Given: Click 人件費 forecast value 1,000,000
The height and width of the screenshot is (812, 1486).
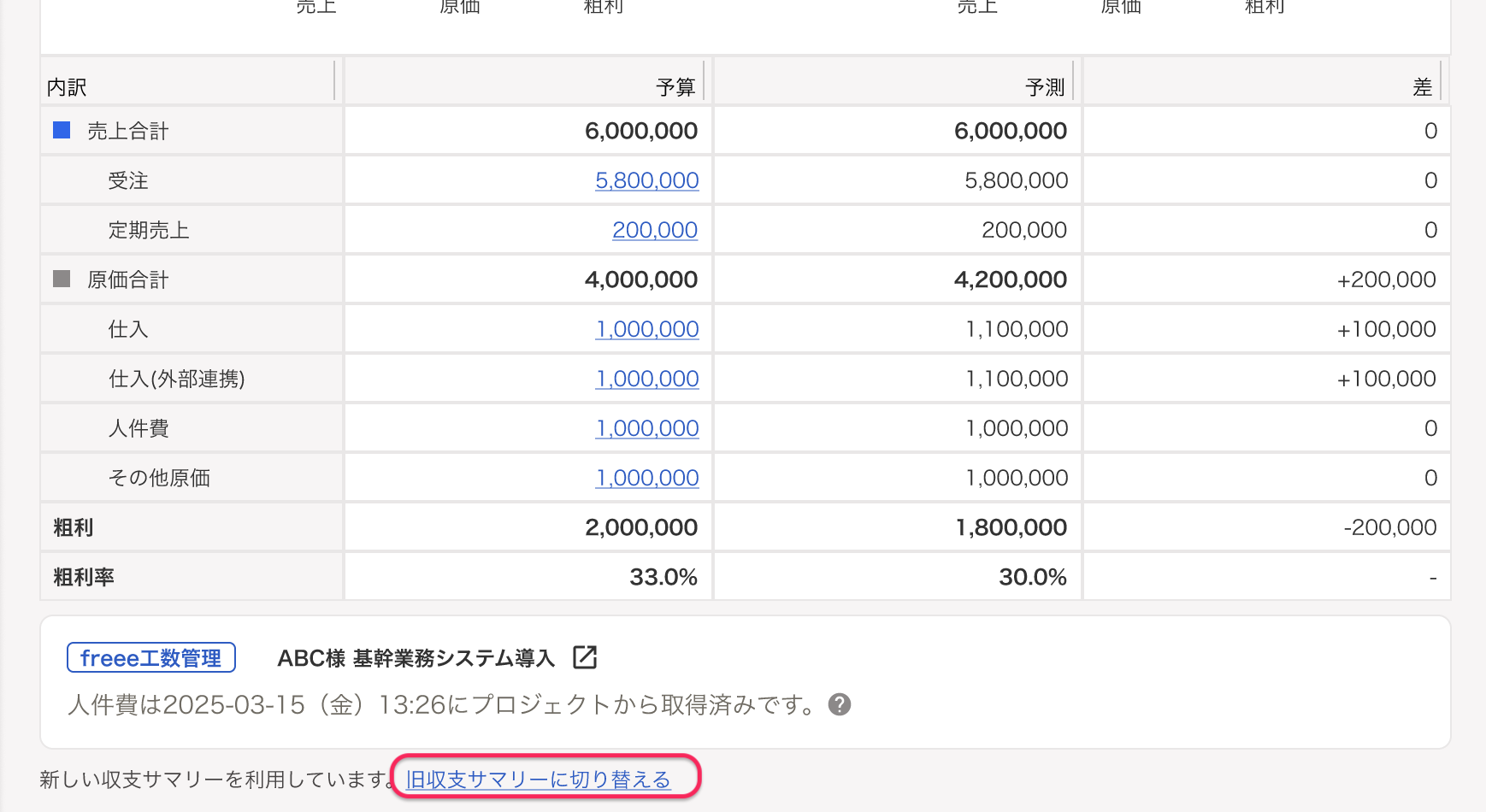Looking at the screenshot, I should pos(1017,428).
